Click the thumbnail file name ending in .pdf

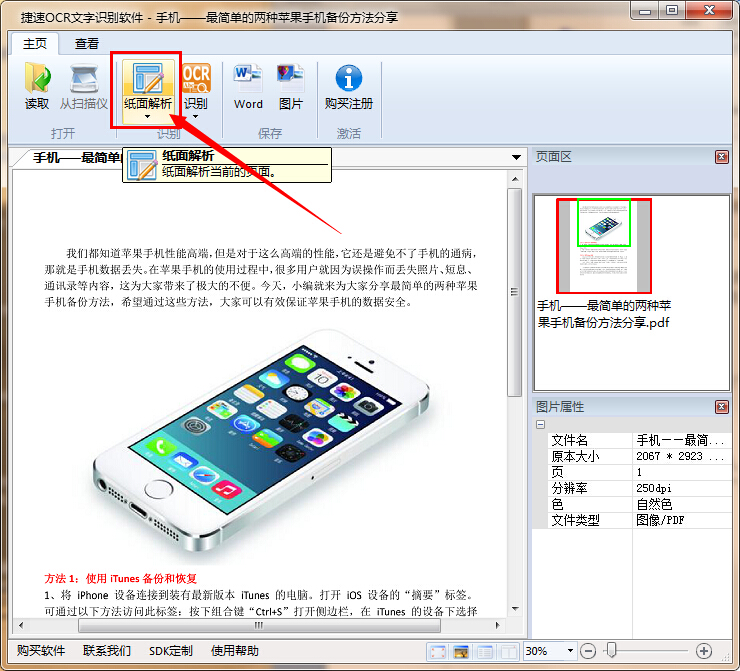(604, 314)
